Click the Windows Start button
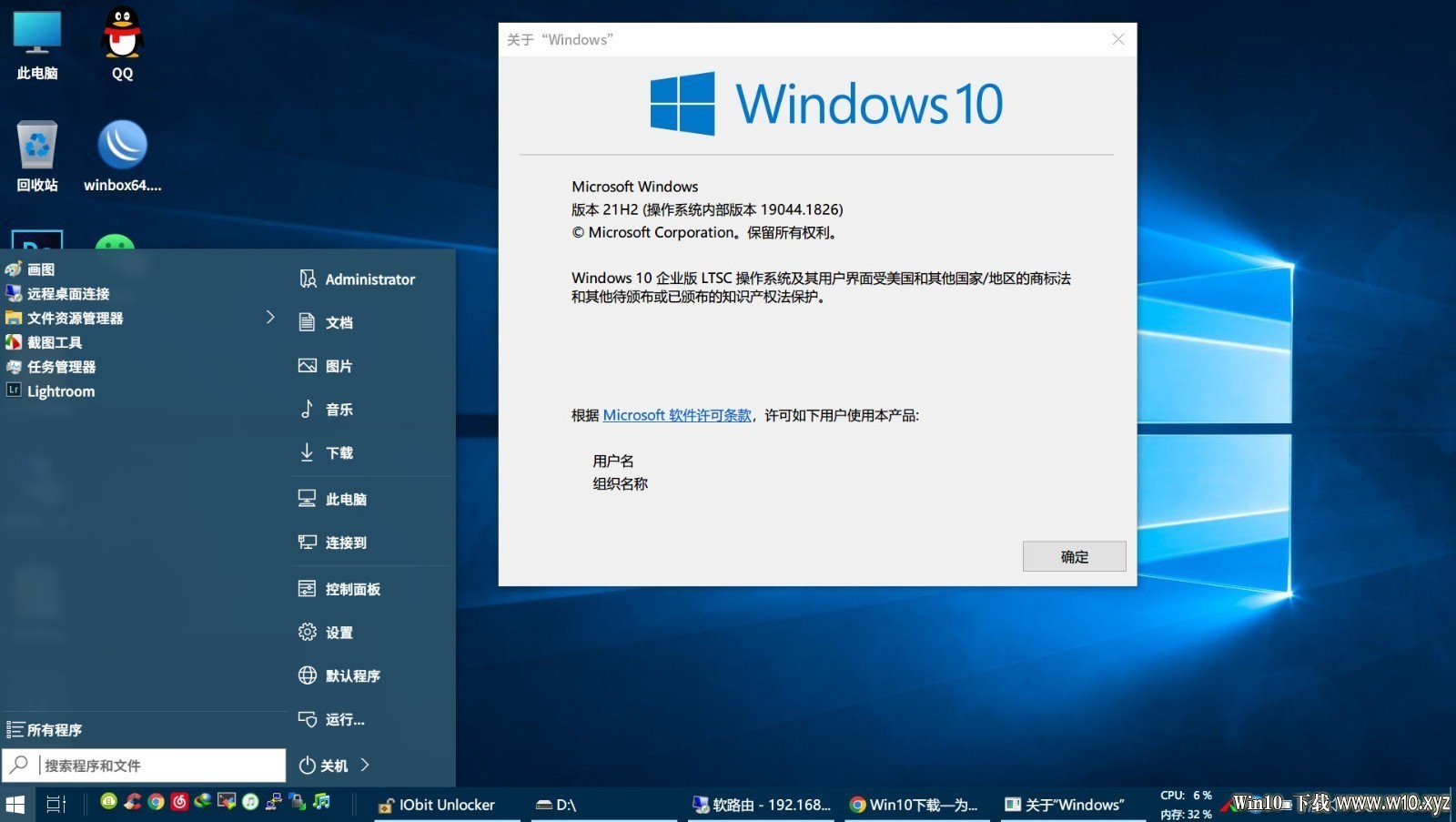This screenshot has width=1456, height=822. [x=15, y=805]
